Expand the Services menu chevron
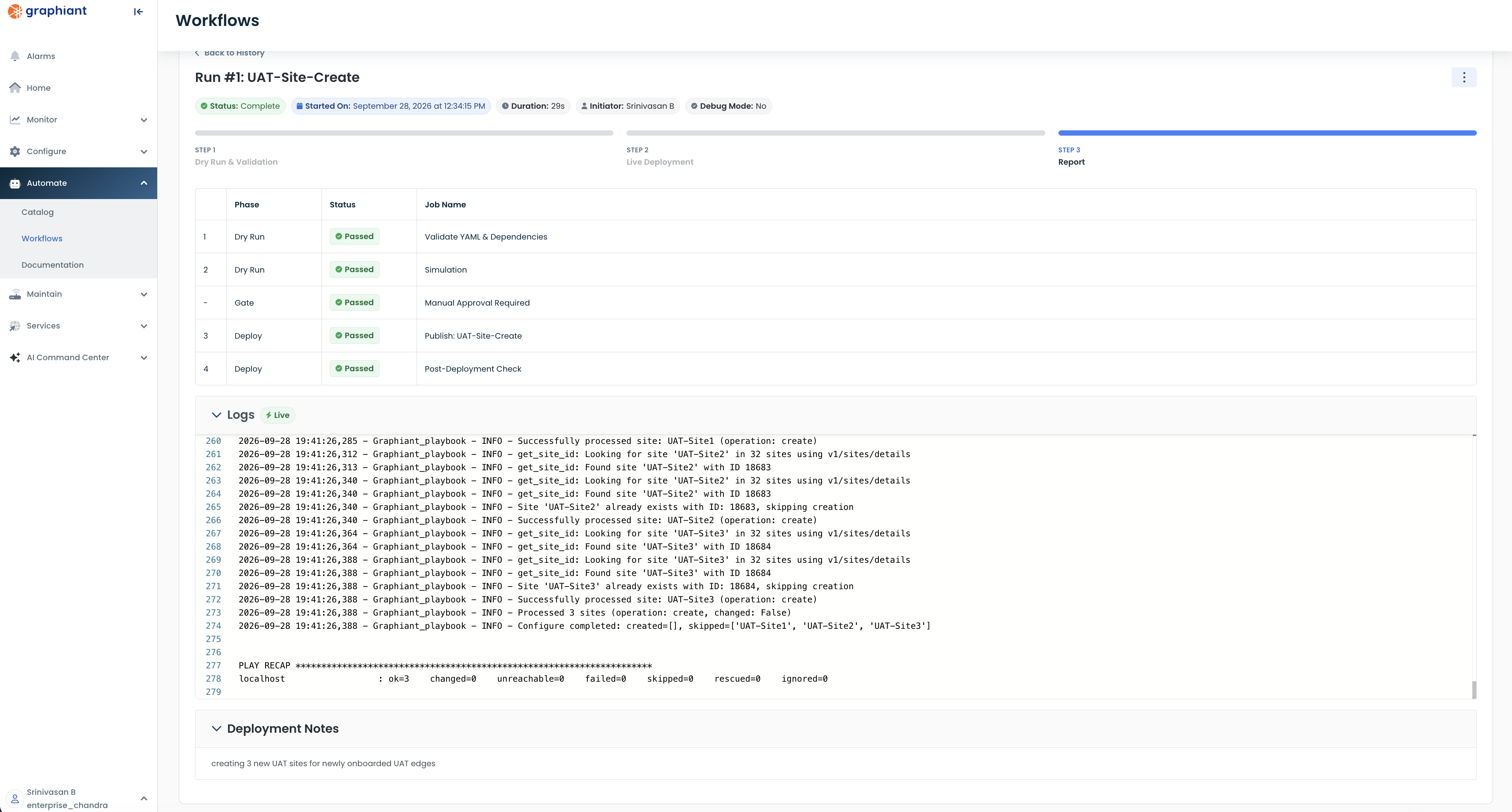 coord(144,326)
